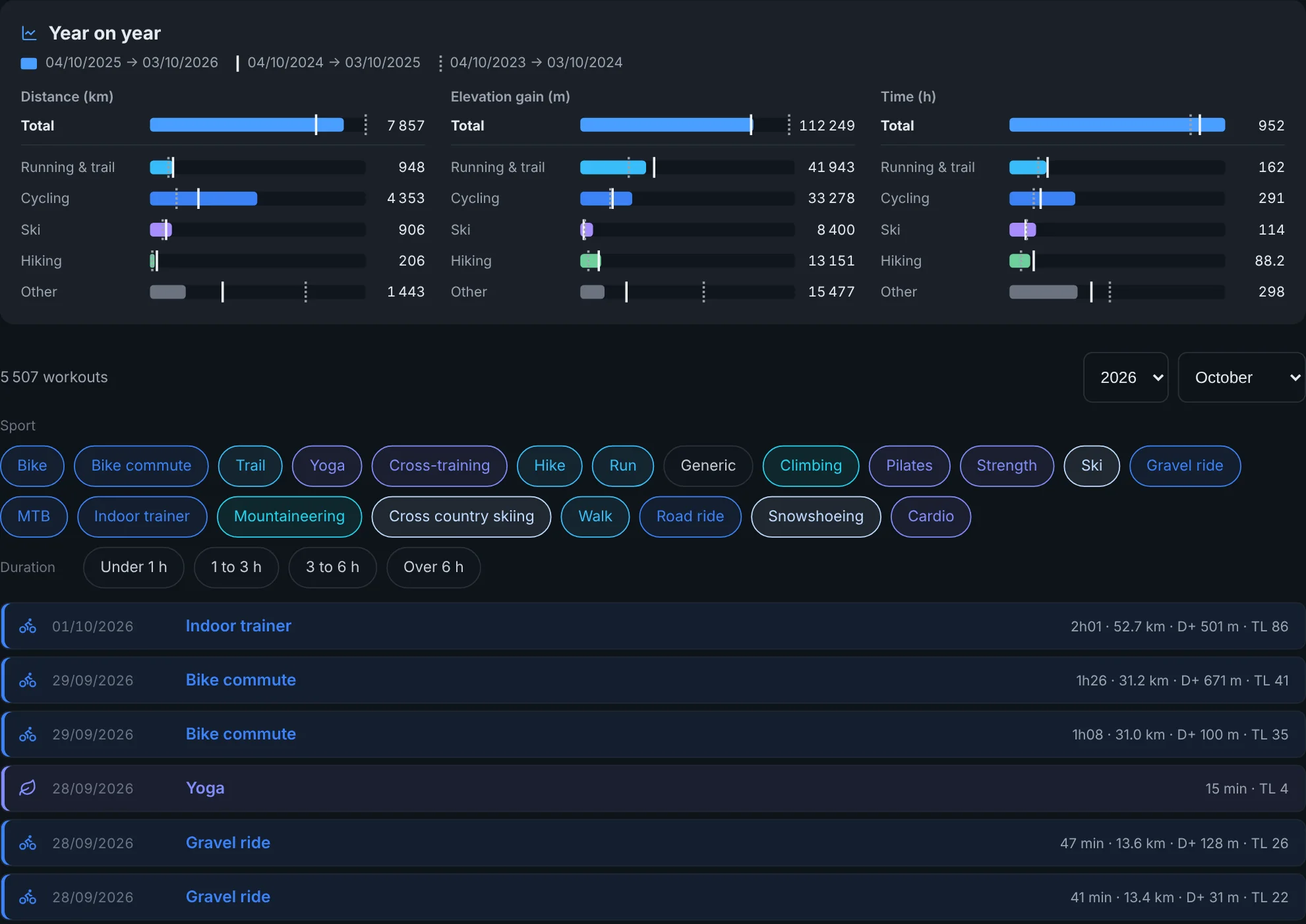Toggle the Cardio sport filter
This screenshot has width=1306, height=924.
click(x=931, y=517)
